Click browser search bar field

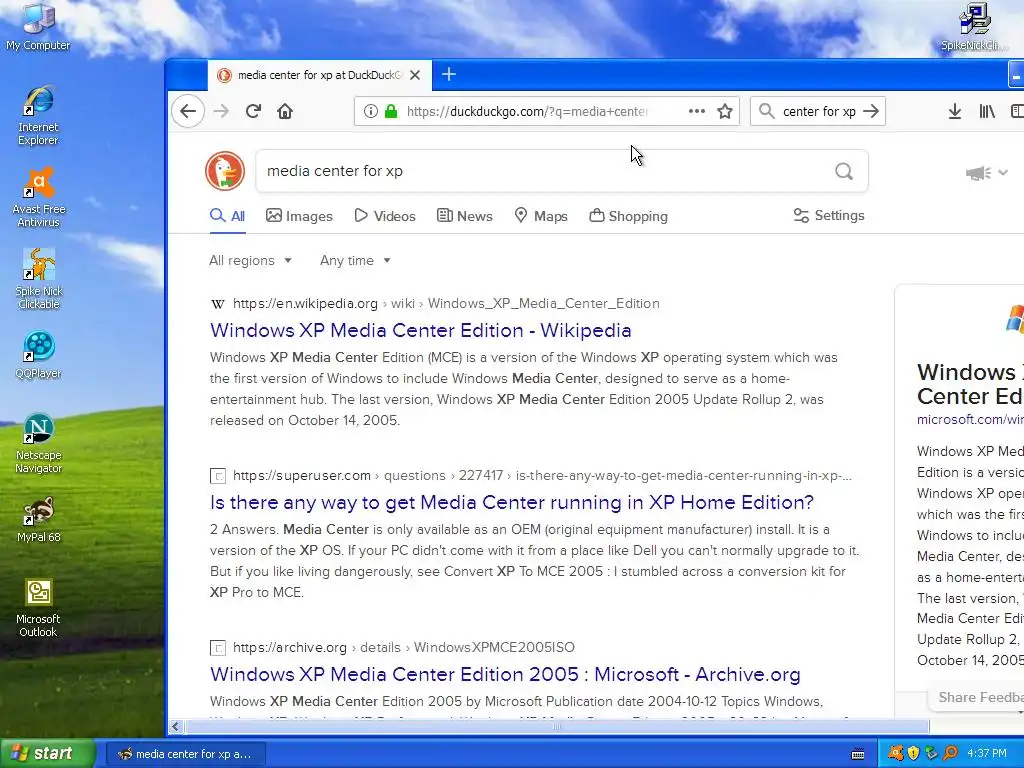pos(819,112)
